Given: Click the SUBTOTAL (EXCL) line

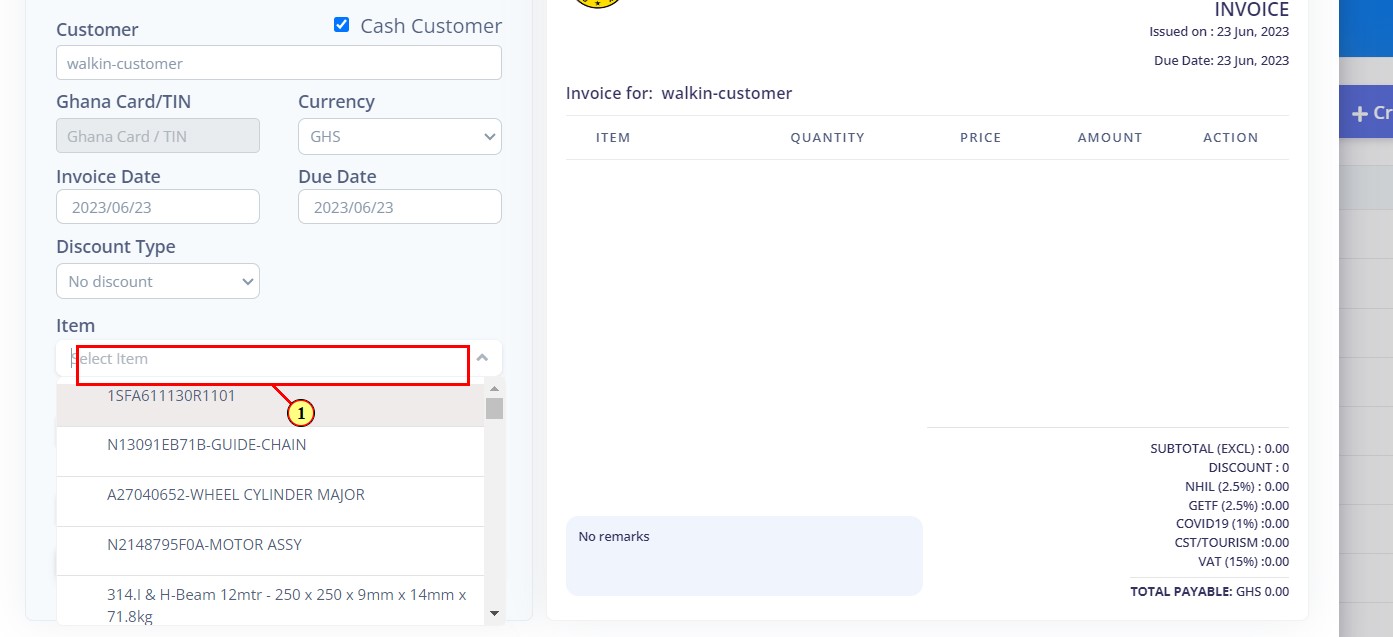Looking at the screenshot, I should (x=1219, y=449).
